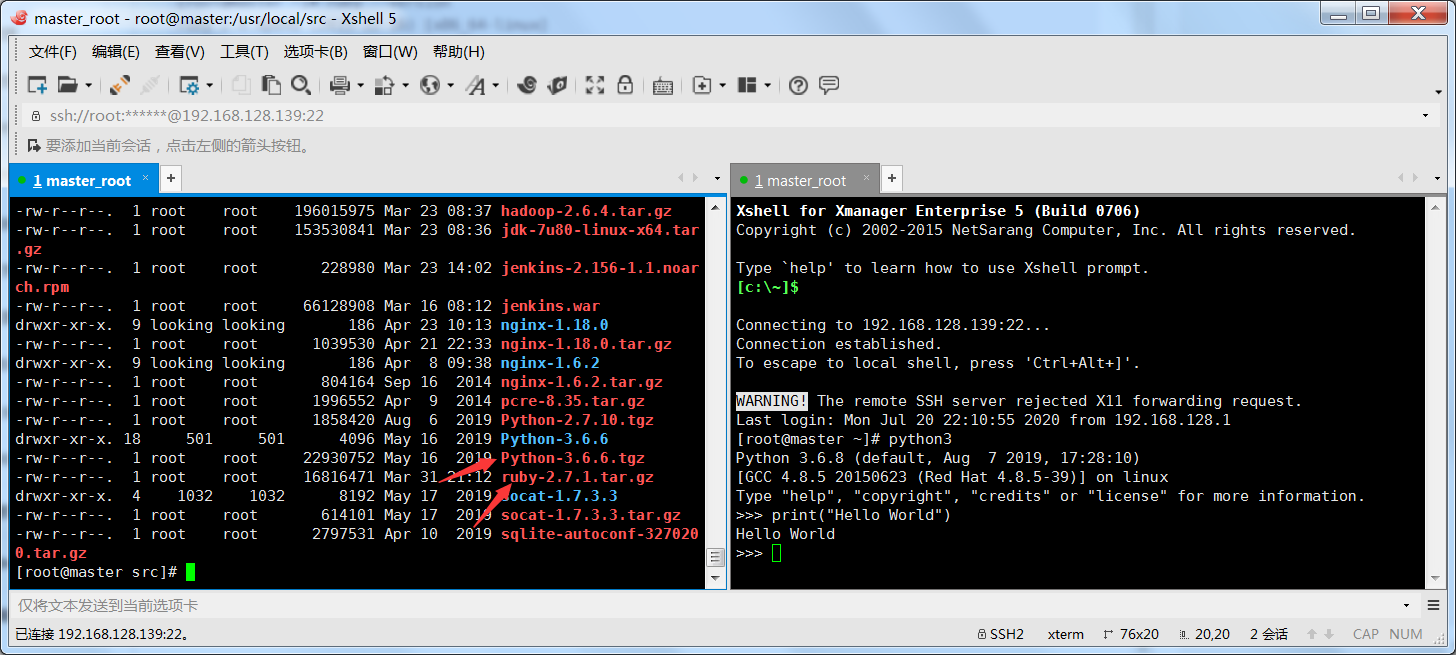Click right terminal scrollbar up arrow
This screenshot has height=655, width=1456.
[1437, 206]
